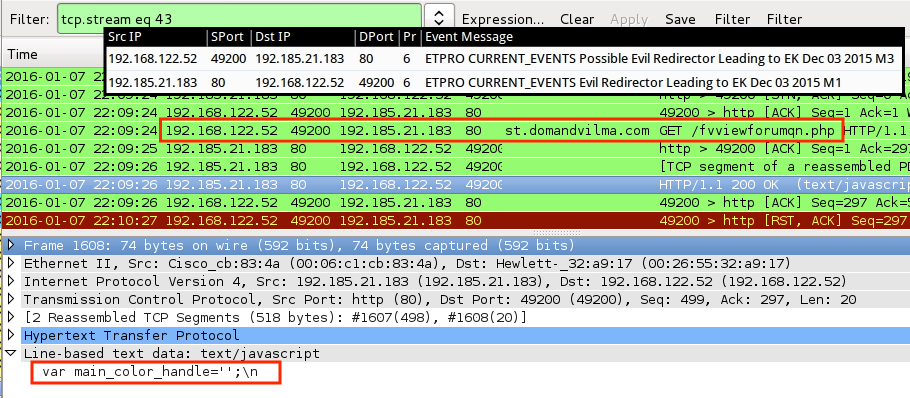Expand Internet Protocol Version 4 node
Viewport: 910px width, 398px height.
coord(10,281)
